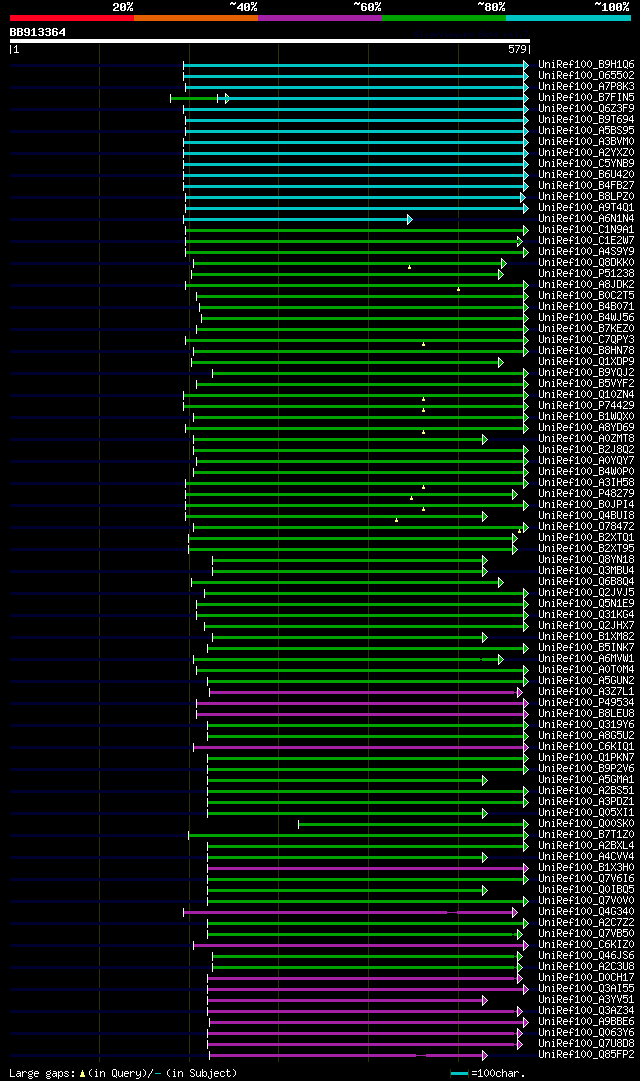
Task: Click the purple alignment bar for C6KIQ1
Action: tap(361, 747)
